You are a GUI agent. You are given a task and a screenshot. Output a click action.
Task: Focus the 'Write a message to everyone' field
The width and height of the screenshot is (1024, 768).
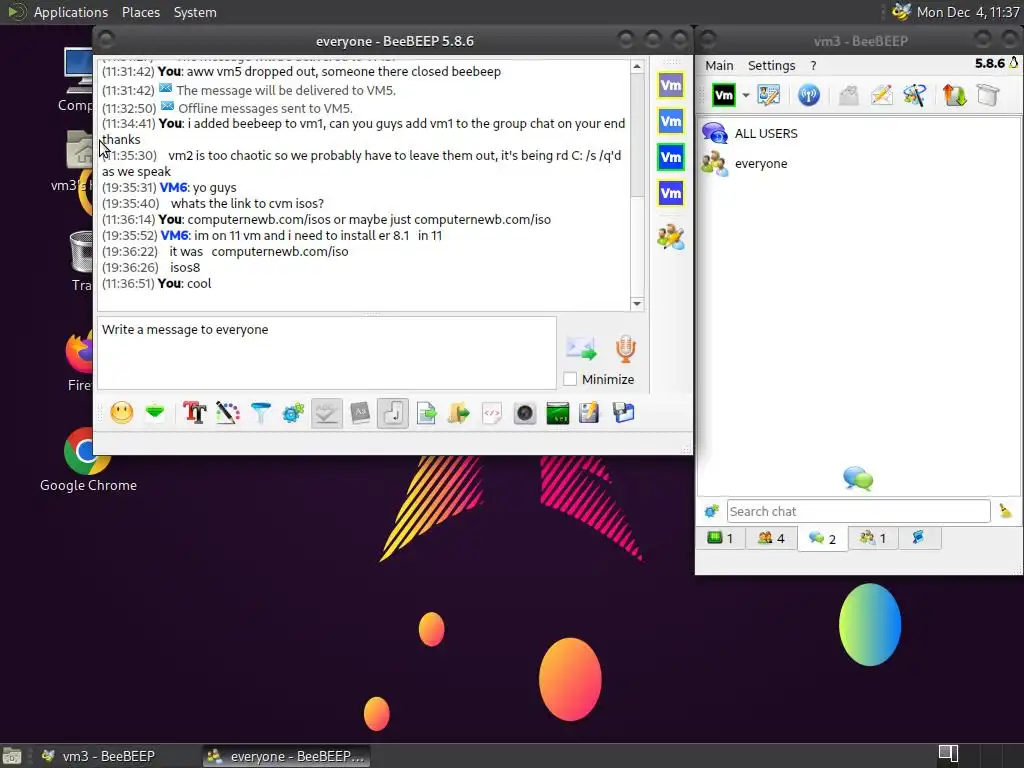(x=327, y=353)
